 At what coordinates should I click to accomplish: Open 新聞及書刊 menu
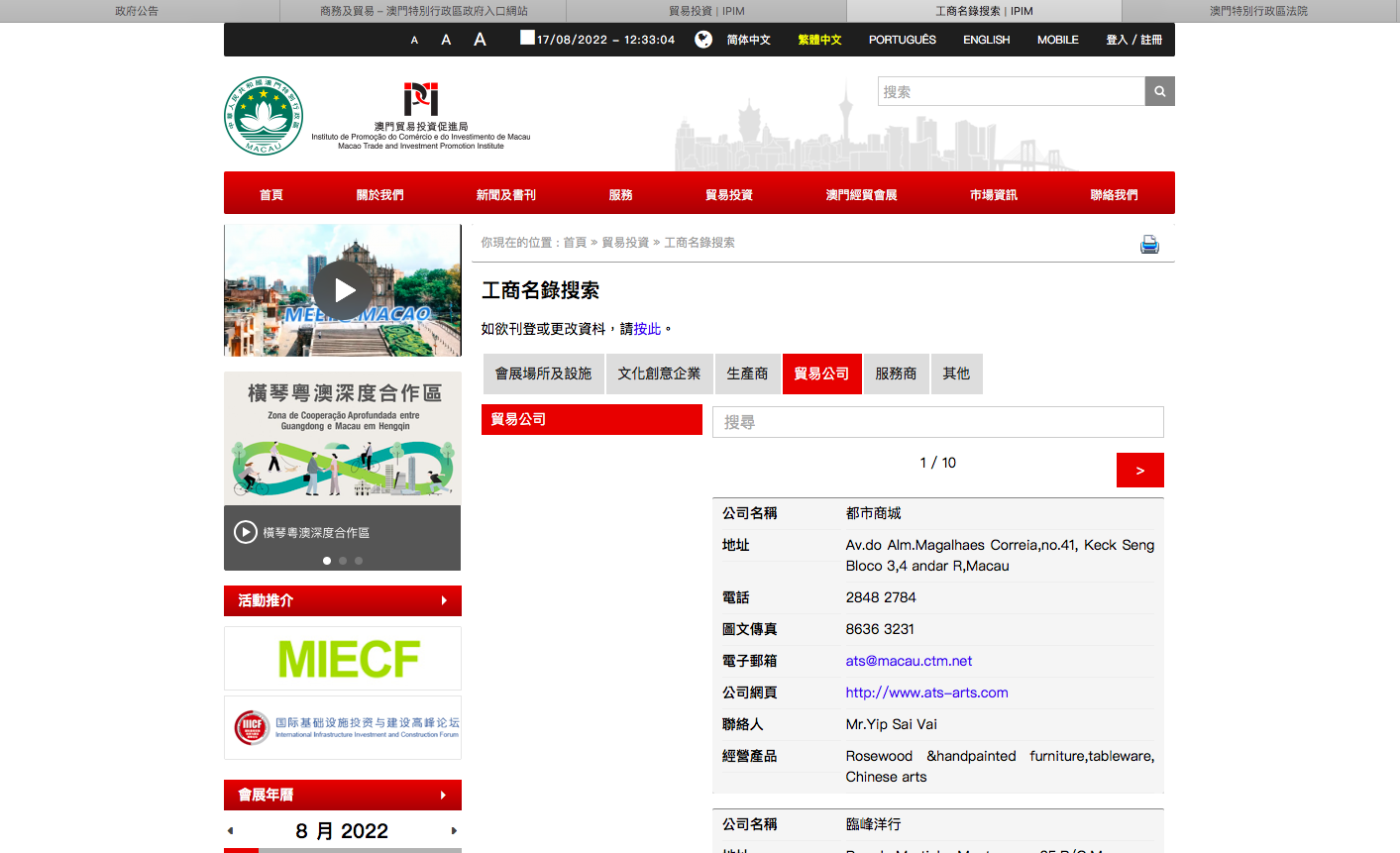tap(506, 194)
